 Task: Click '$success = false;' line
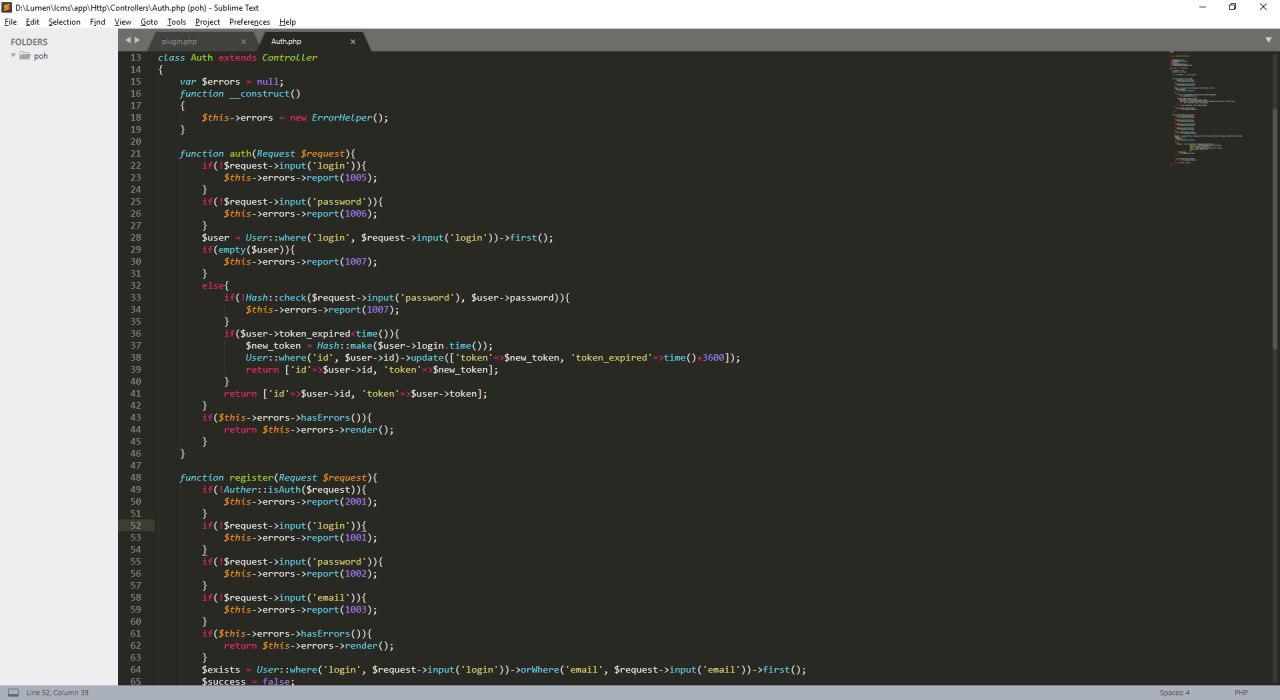[249, 682]
